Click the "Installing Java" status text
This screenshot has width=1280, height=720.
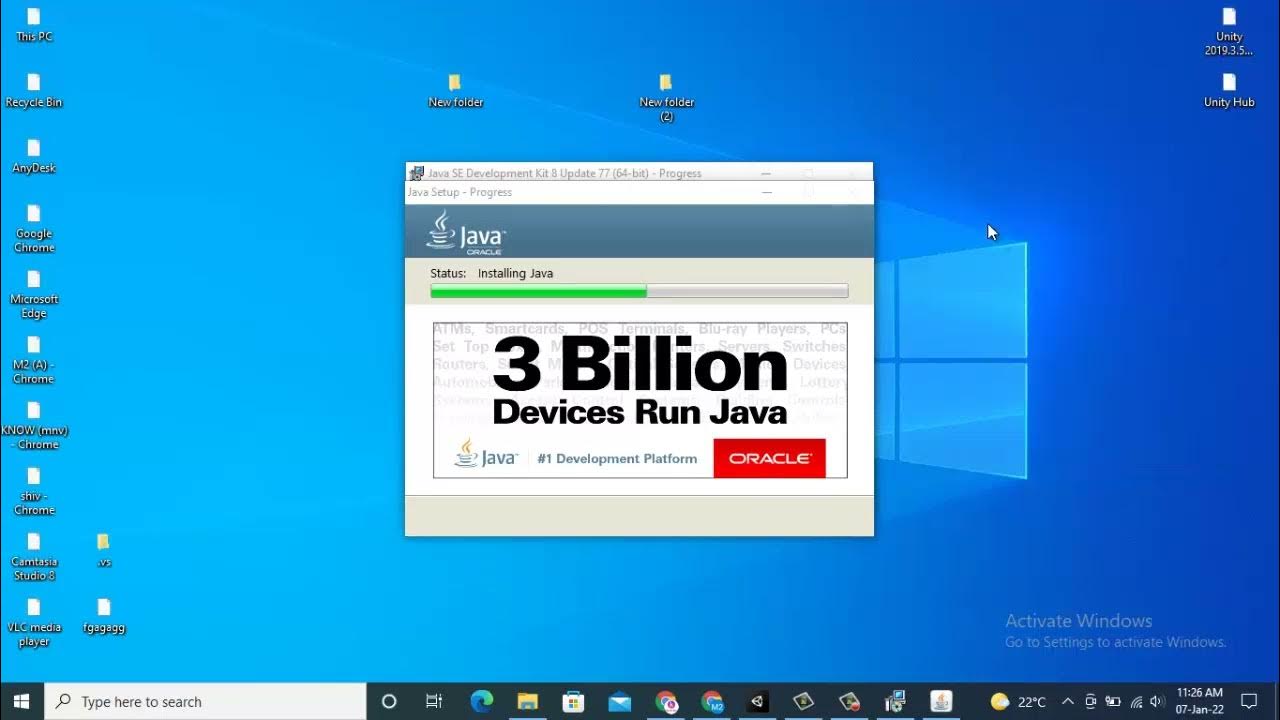[x=515, y=273]
